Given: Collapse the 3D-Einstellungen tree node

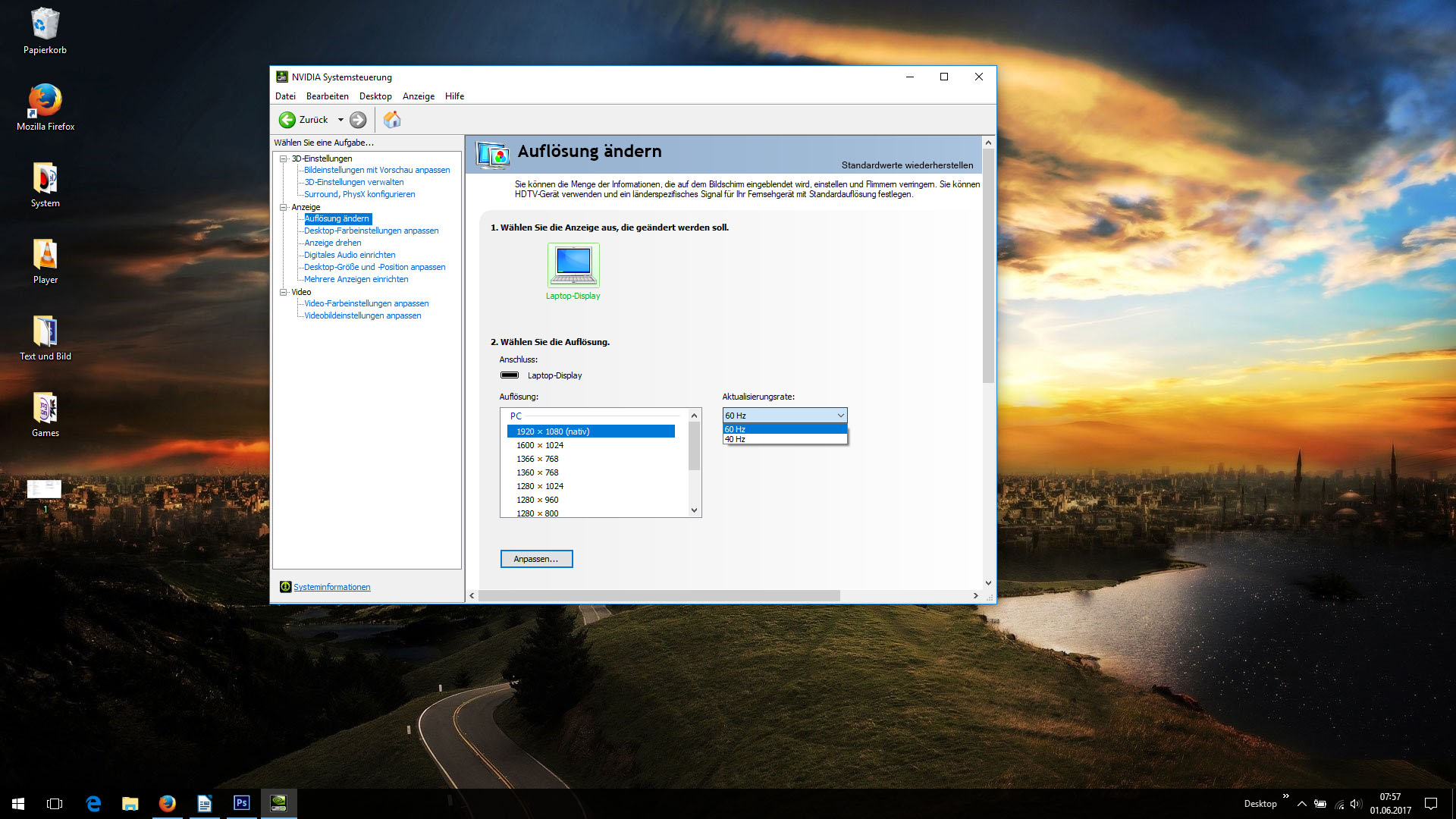Looking at the screenshot, I should (x=284, y=158).
